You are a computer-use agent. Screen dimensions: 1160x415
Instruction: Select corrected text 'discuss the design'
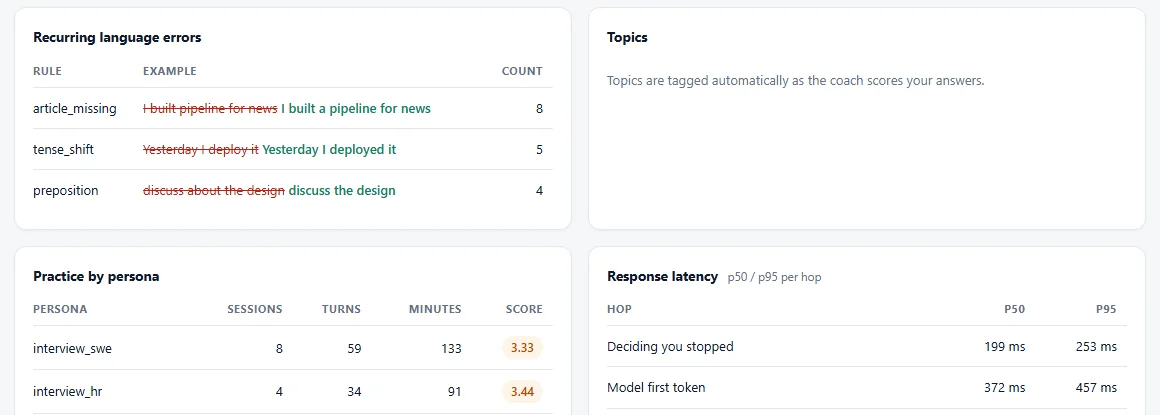click(x=342, y=190)
